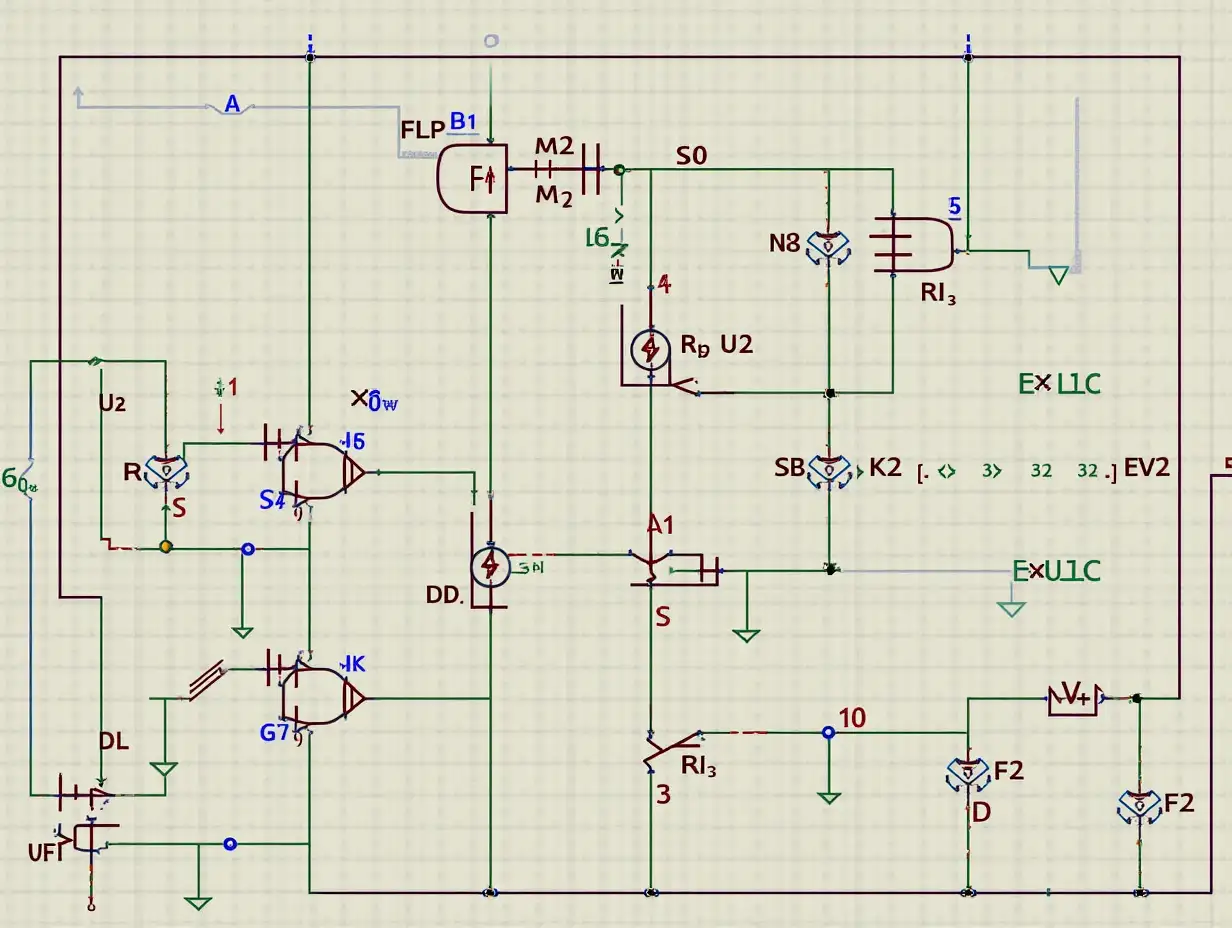1232x928 pixels.
Task: Select ground symbol under ExU1C label
Action: point(1011,608)
